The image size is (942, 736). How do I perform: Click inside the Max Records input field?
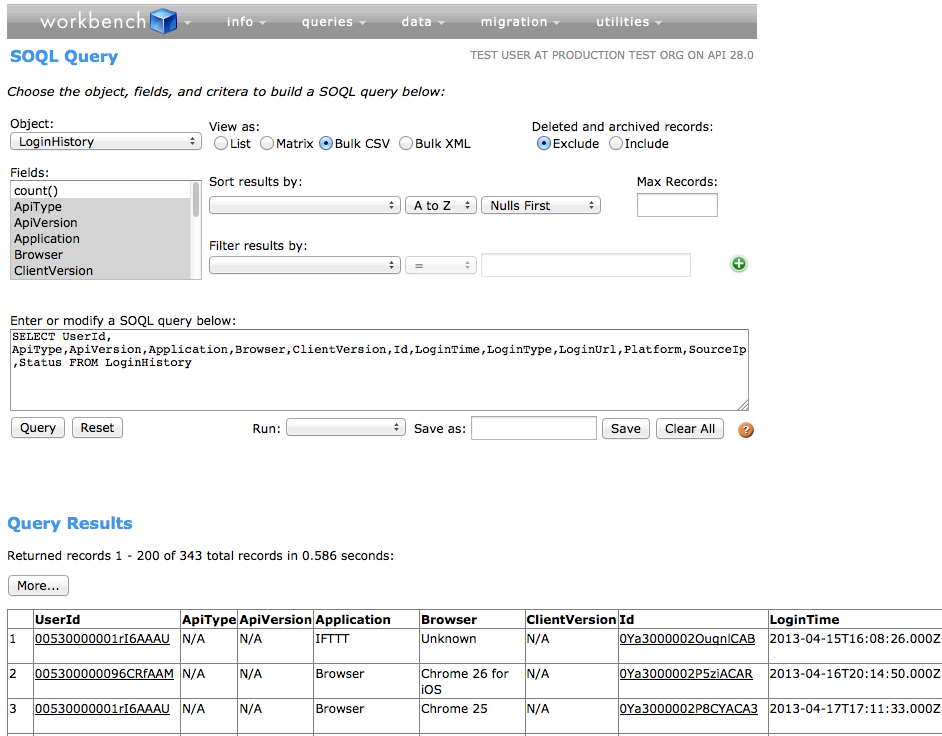coord(677,204)
